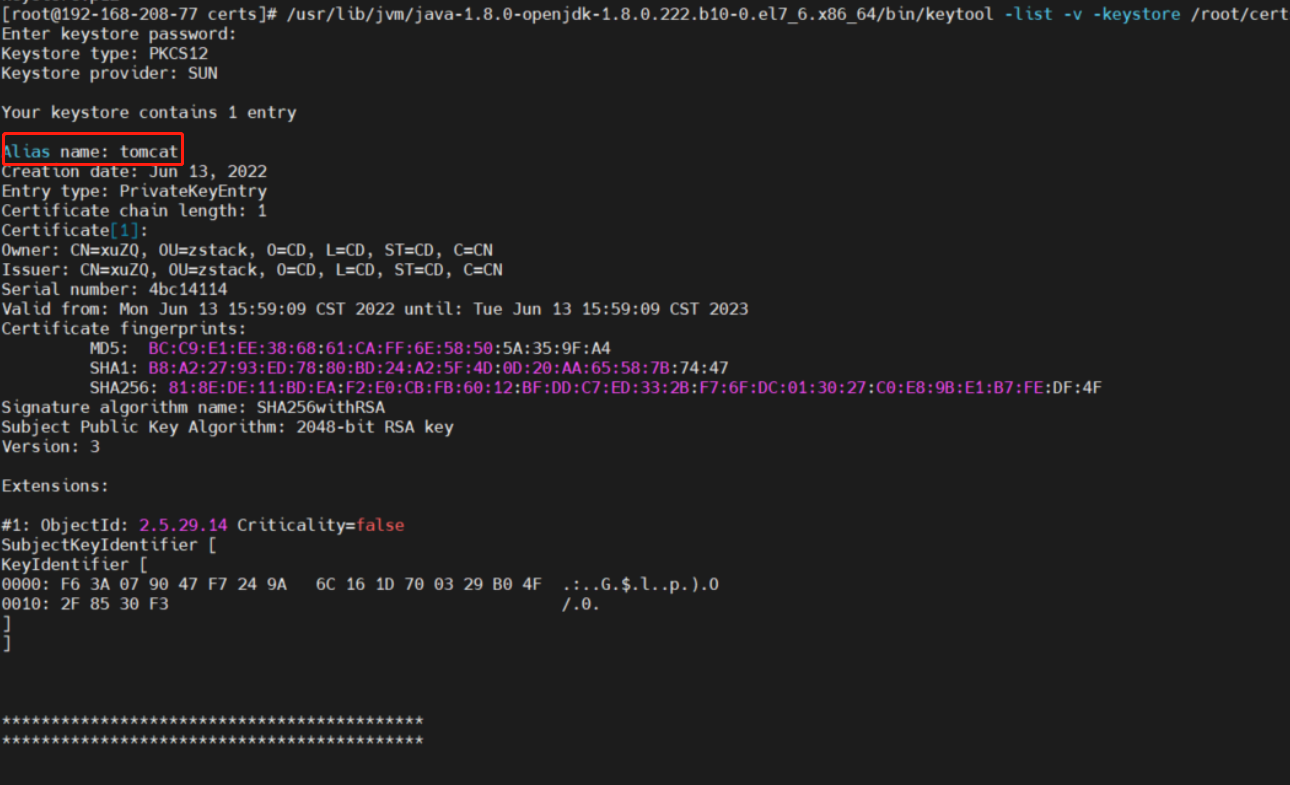Click the Entry type PrivateKeyEntry line
This screenshot has height=785, width=1290.
coord(134,191)
